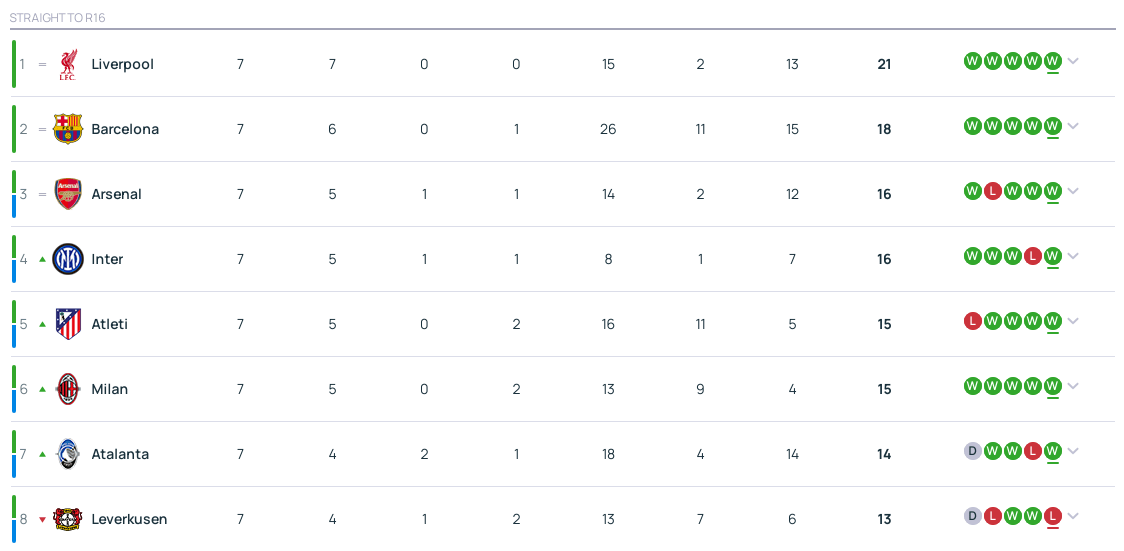Click the Arsenal club crest
The height and width of the screenshot is (551, 1124).
[x=67, y=194]
